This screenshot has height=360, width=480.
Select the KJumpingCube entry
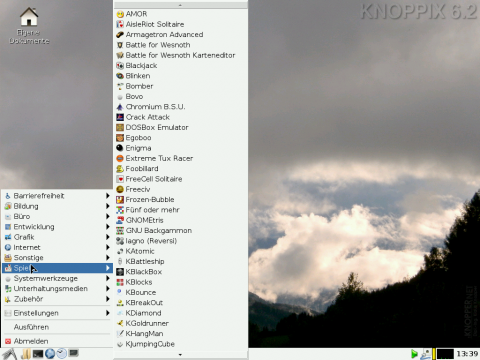coord(180,344)
